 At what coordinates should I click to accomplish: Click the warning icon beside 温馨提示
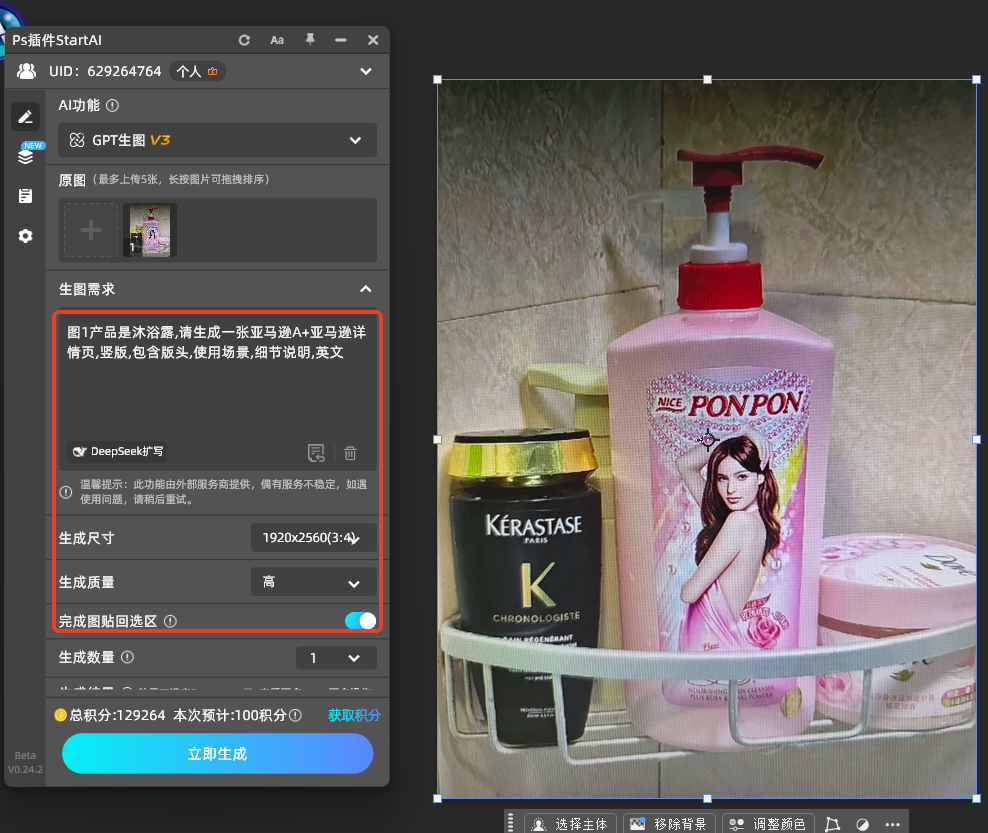tap(66, 492)
